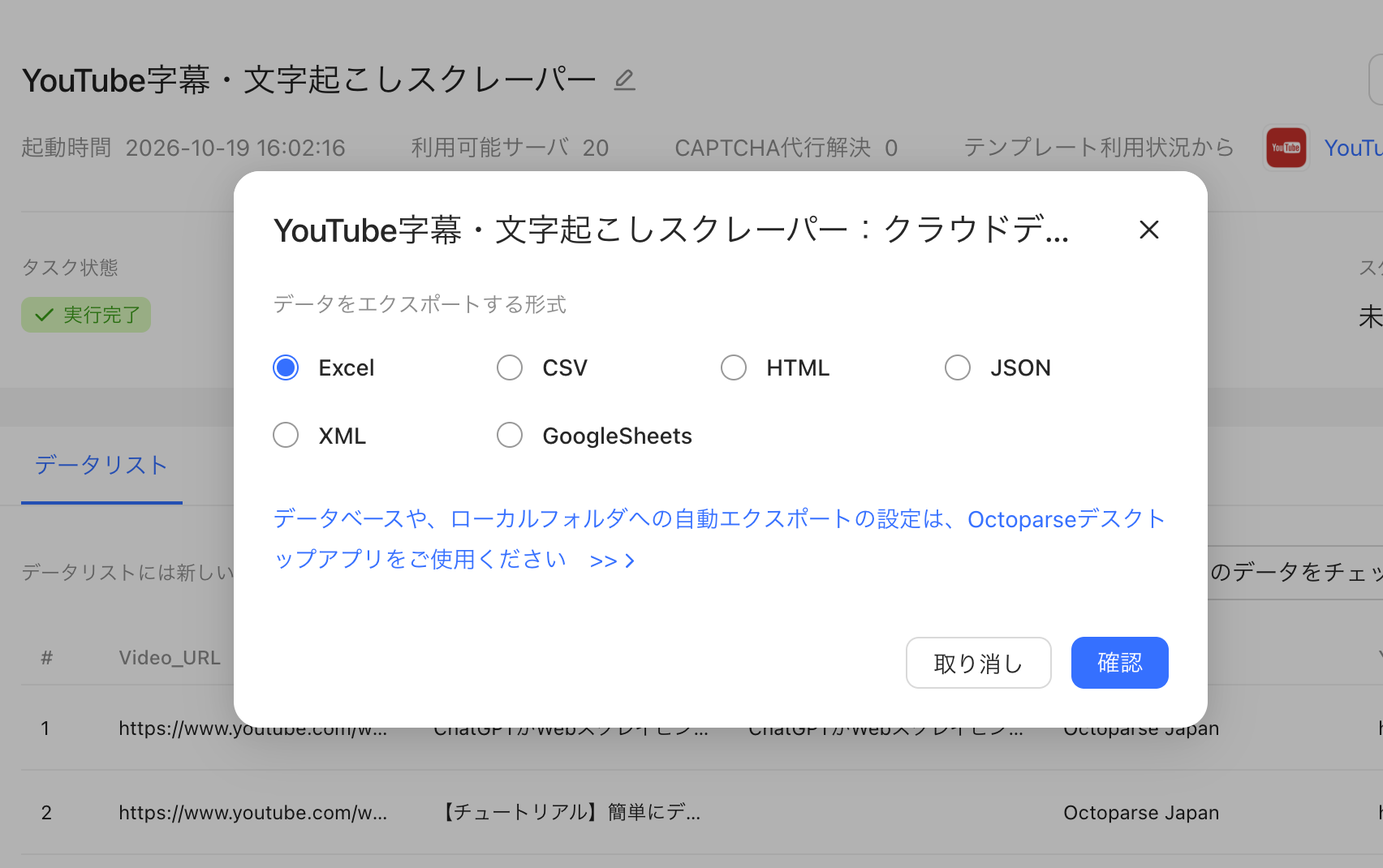
Task: Click the 起動時間 2026-10-19 16:02:16 text
Action: (183, 148)
